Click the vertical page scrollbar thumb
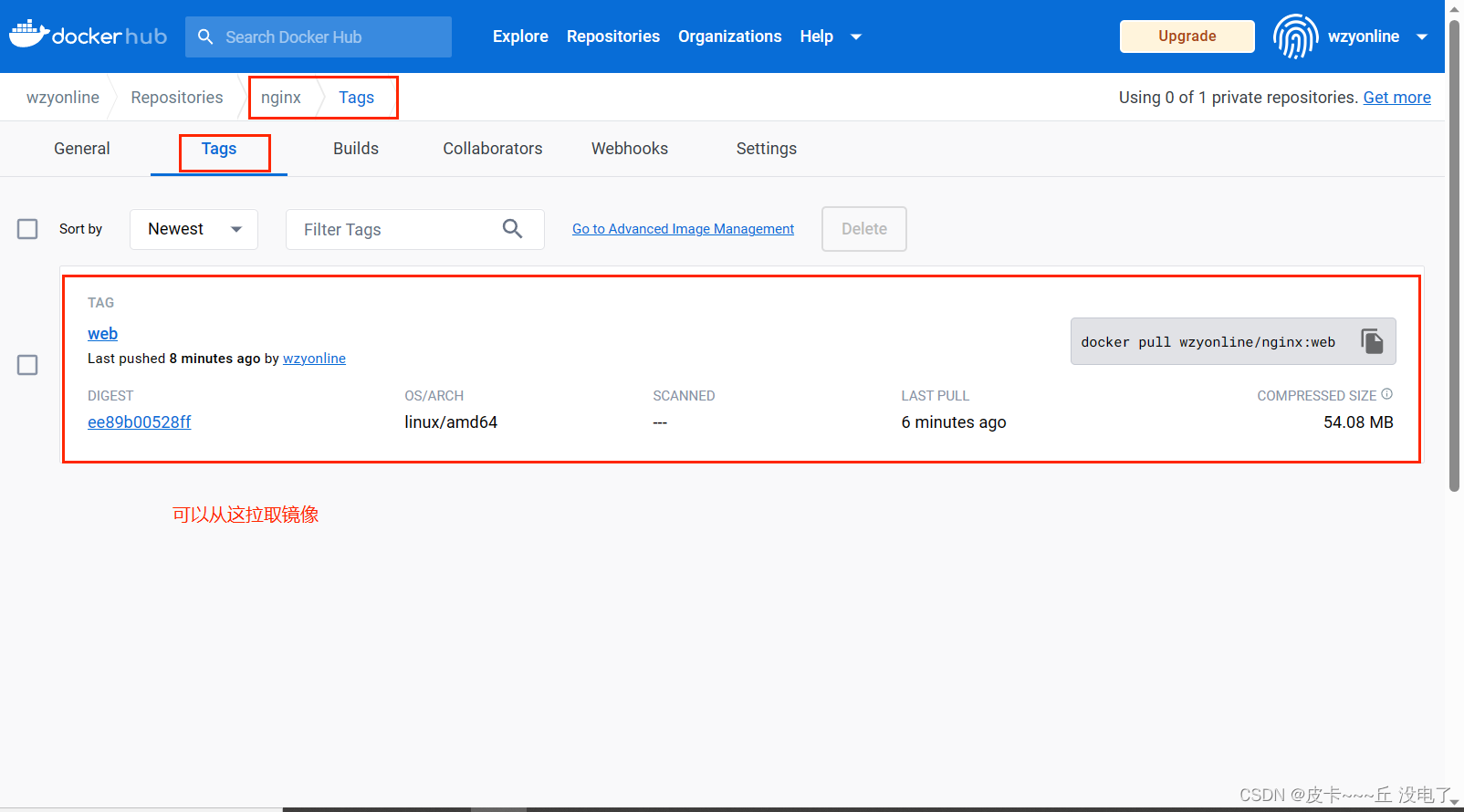The height and width of the screenshot is (812, 1464). point(1454,255)
